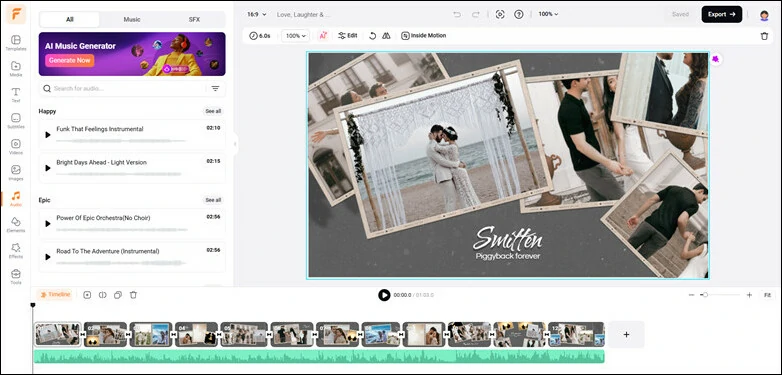Switch to the All audio tab
This screenshot has height=375, width=782.
69,19
